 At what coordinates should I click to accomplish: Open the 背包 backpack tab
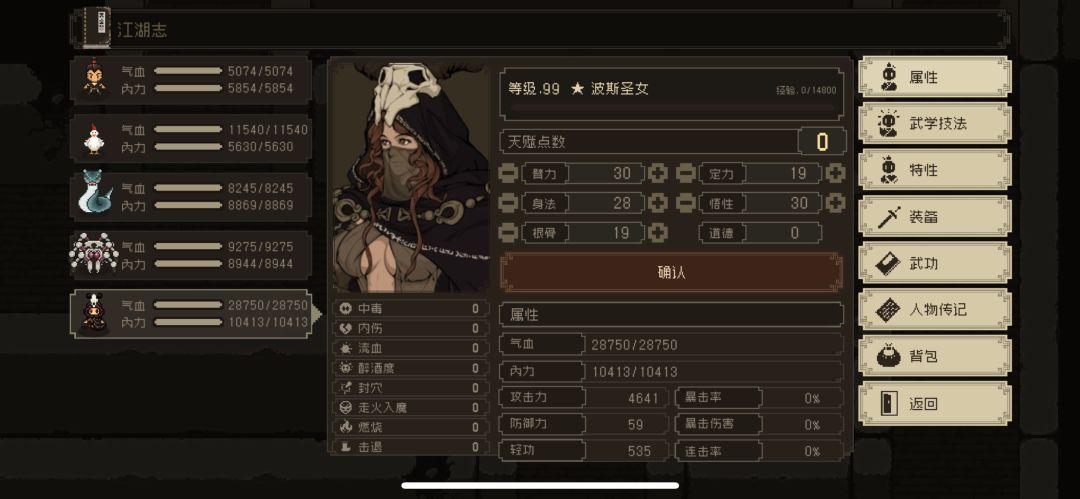point(935,356)
